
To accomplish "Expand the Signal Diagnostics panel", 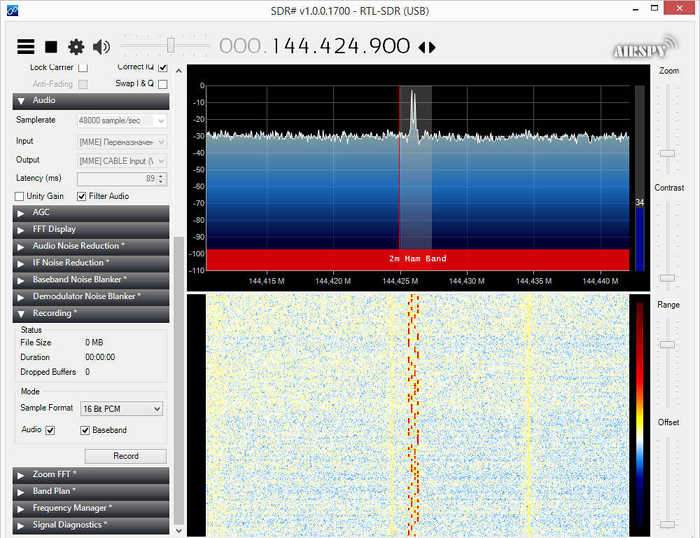I will pos(91,525).
